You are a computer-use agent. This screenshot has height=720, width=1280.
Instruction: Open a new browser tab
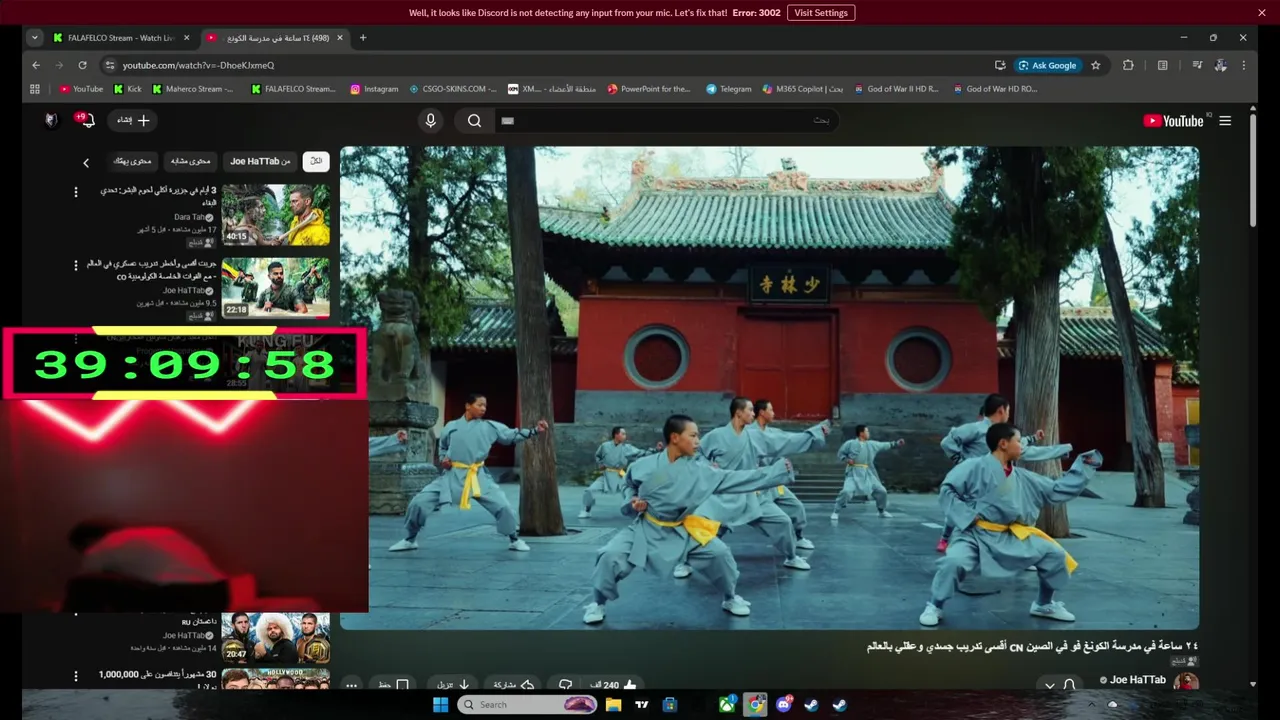click(x=363, y=38)
